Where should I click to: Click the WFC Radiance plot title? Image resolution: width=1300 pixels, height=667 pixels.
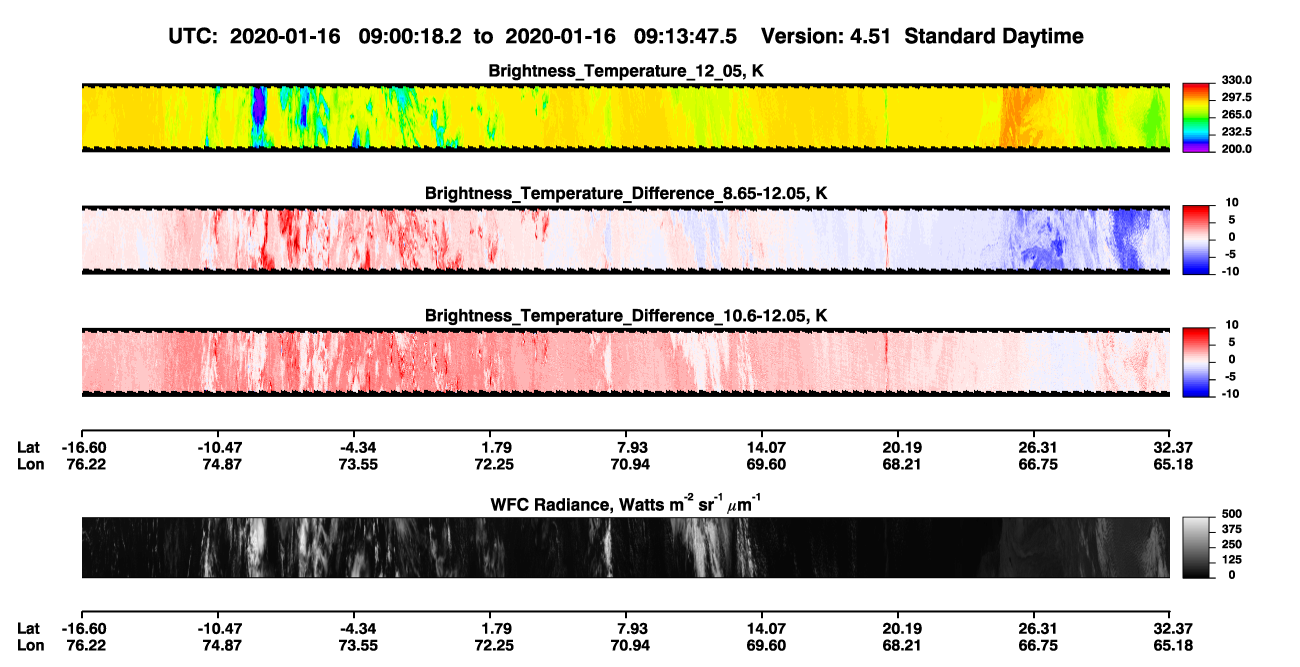click(x=626, y=503)
